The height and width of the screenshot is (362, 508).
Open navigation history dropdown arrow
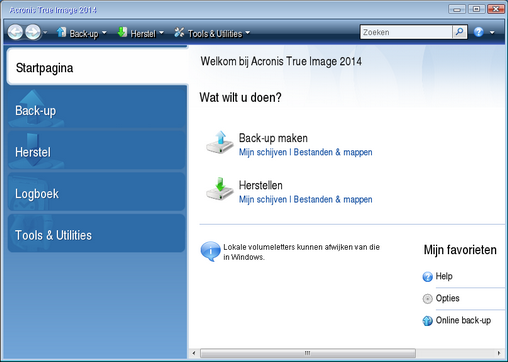[x=45, y=33]
